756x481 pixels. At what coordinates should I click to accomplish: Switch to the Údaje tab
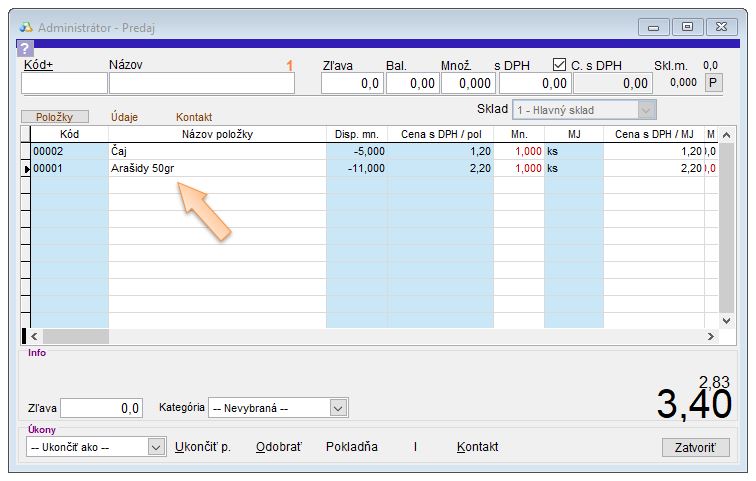(x=125, y=117)
